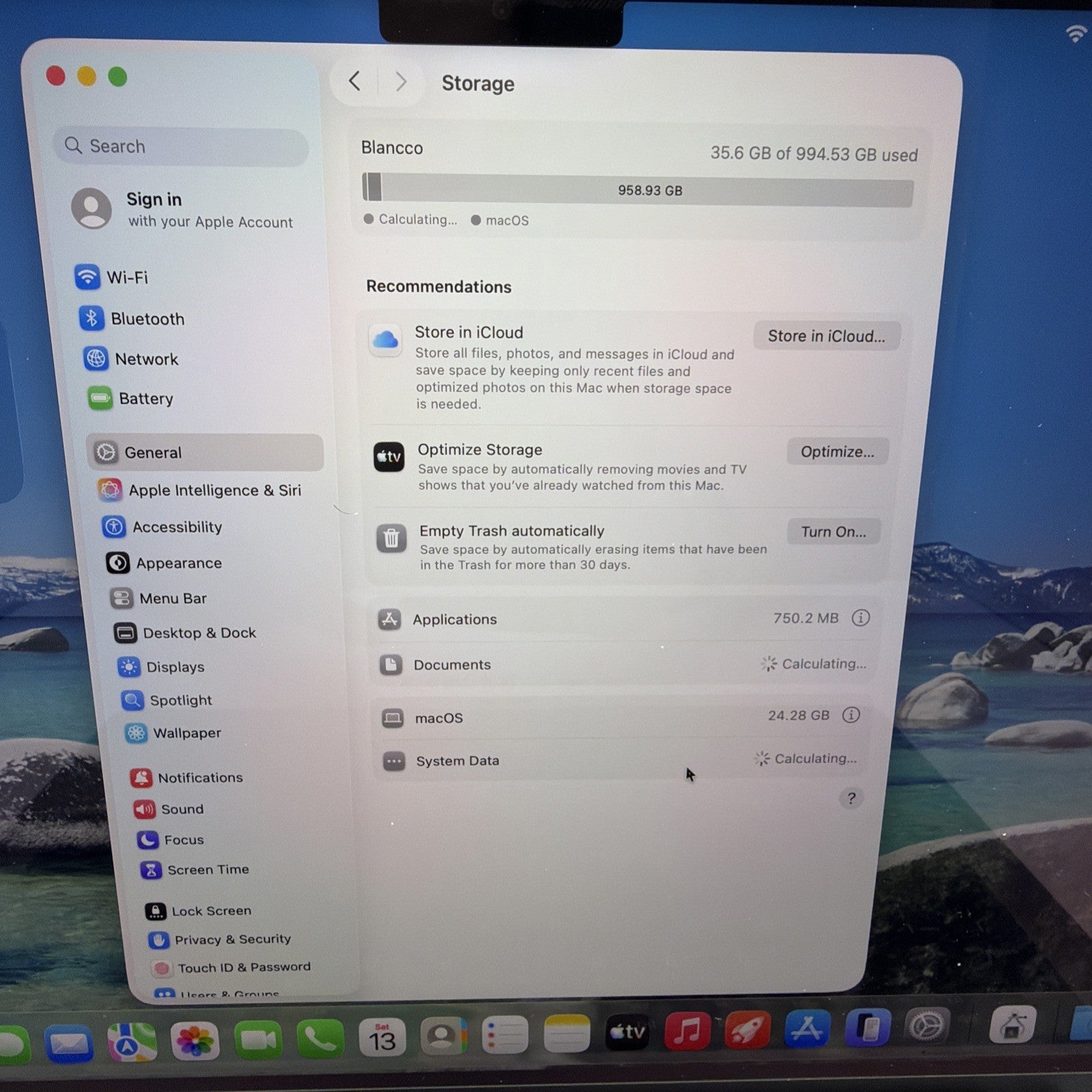The height and width of the screenshot is (1092, 1092).
Task: Open FaceTime from the Dock
Action: 258,1040
